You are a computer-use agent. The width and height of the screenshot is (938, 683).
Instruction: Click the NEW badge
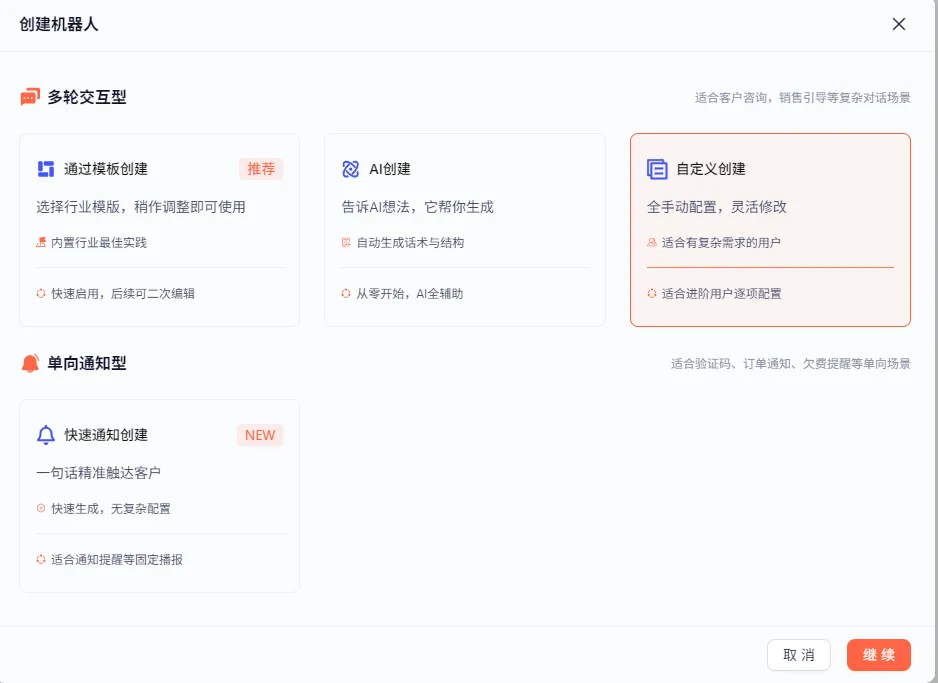point(260,435)
